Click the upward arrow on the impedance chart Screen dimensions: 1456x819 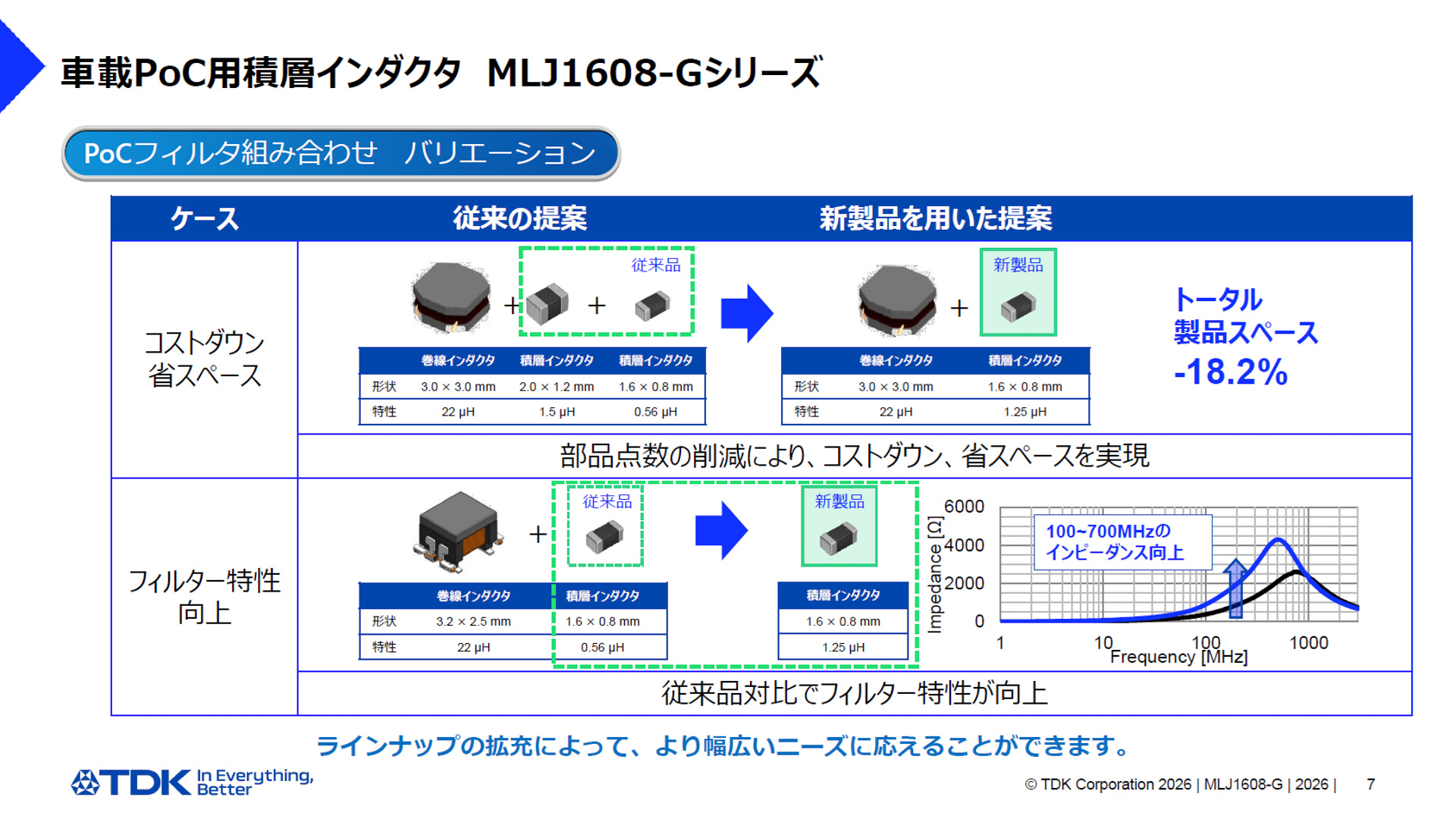(1235, 588)
